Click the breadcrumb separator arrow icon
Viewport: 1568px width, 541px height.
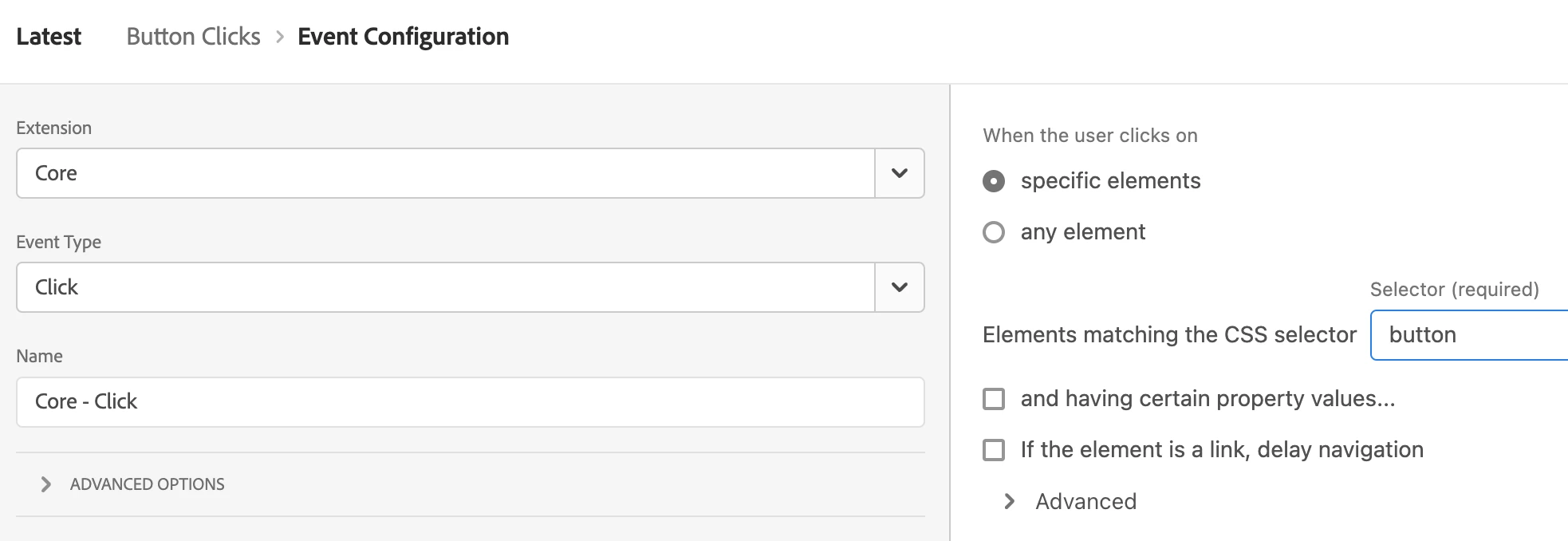280,38
